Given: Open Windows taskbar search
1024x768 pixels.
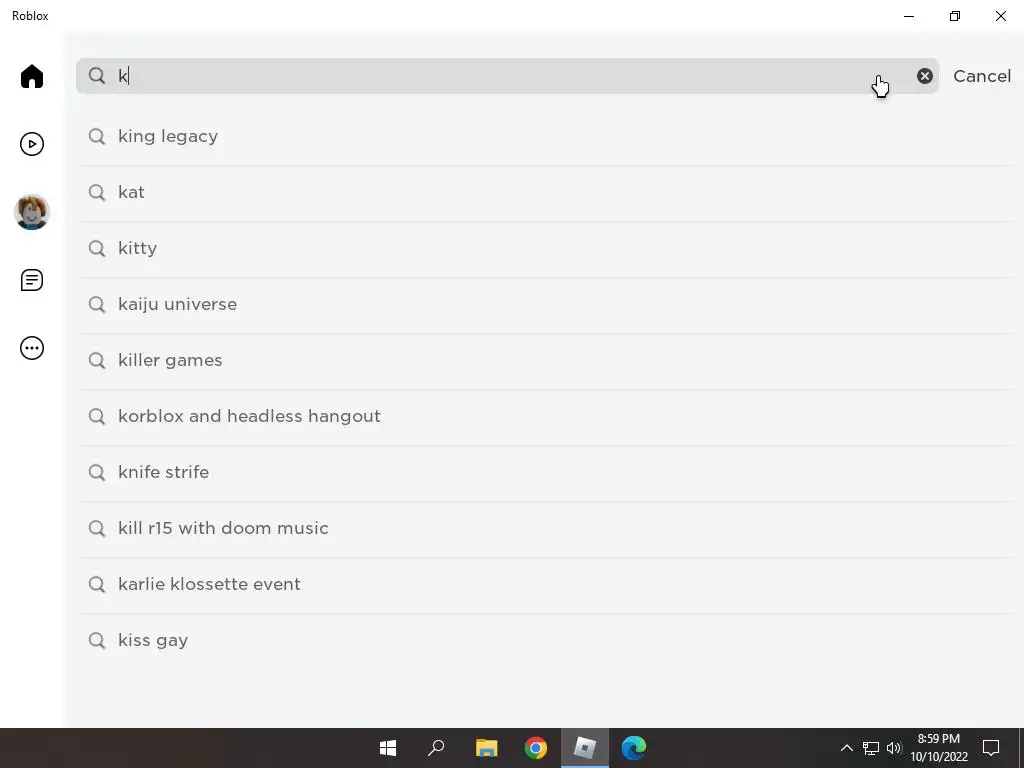Looking at the screenshot, I should click(436, 748).
